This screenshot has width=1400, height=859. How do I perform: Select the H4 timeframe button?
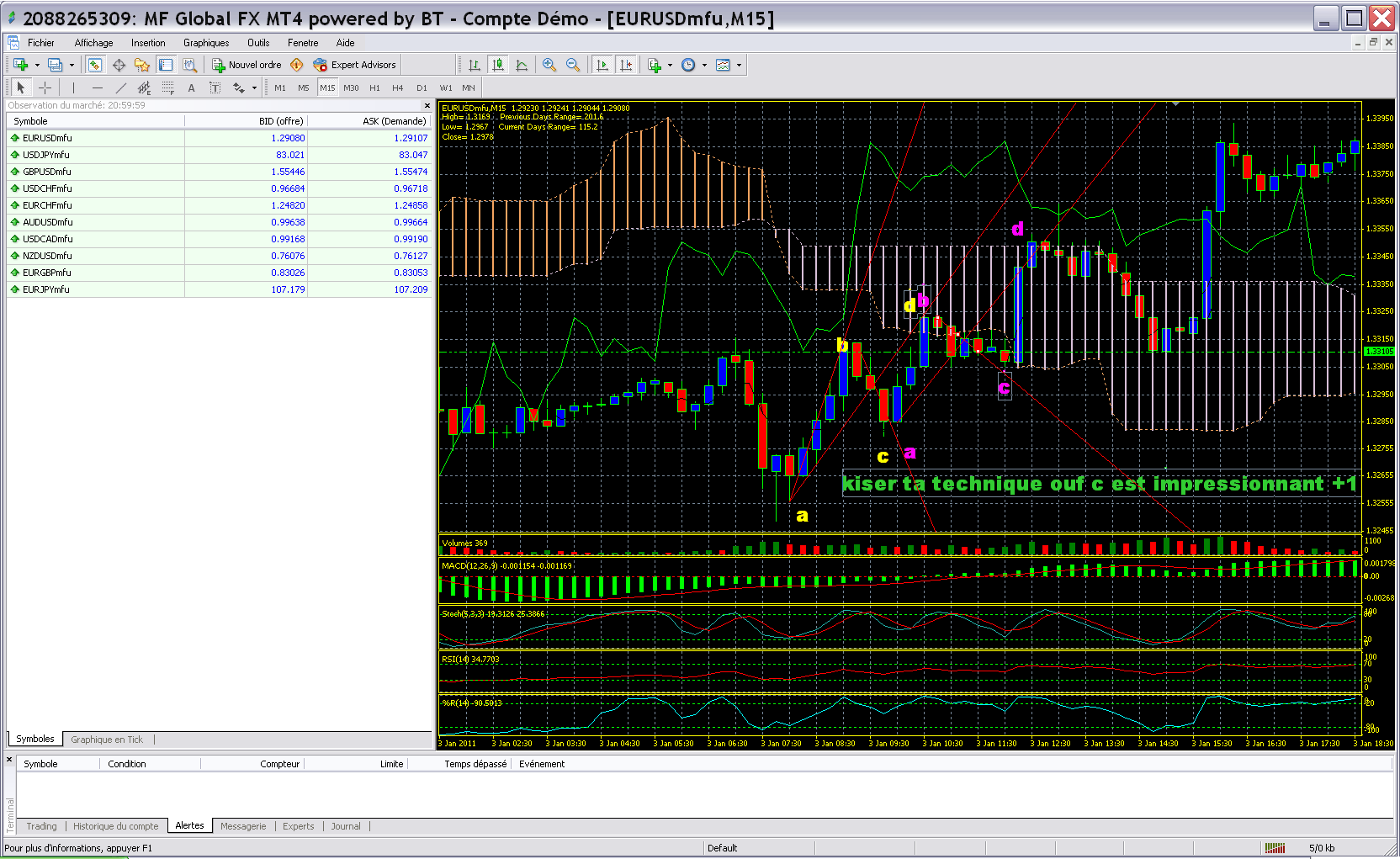tap(398, 87)
